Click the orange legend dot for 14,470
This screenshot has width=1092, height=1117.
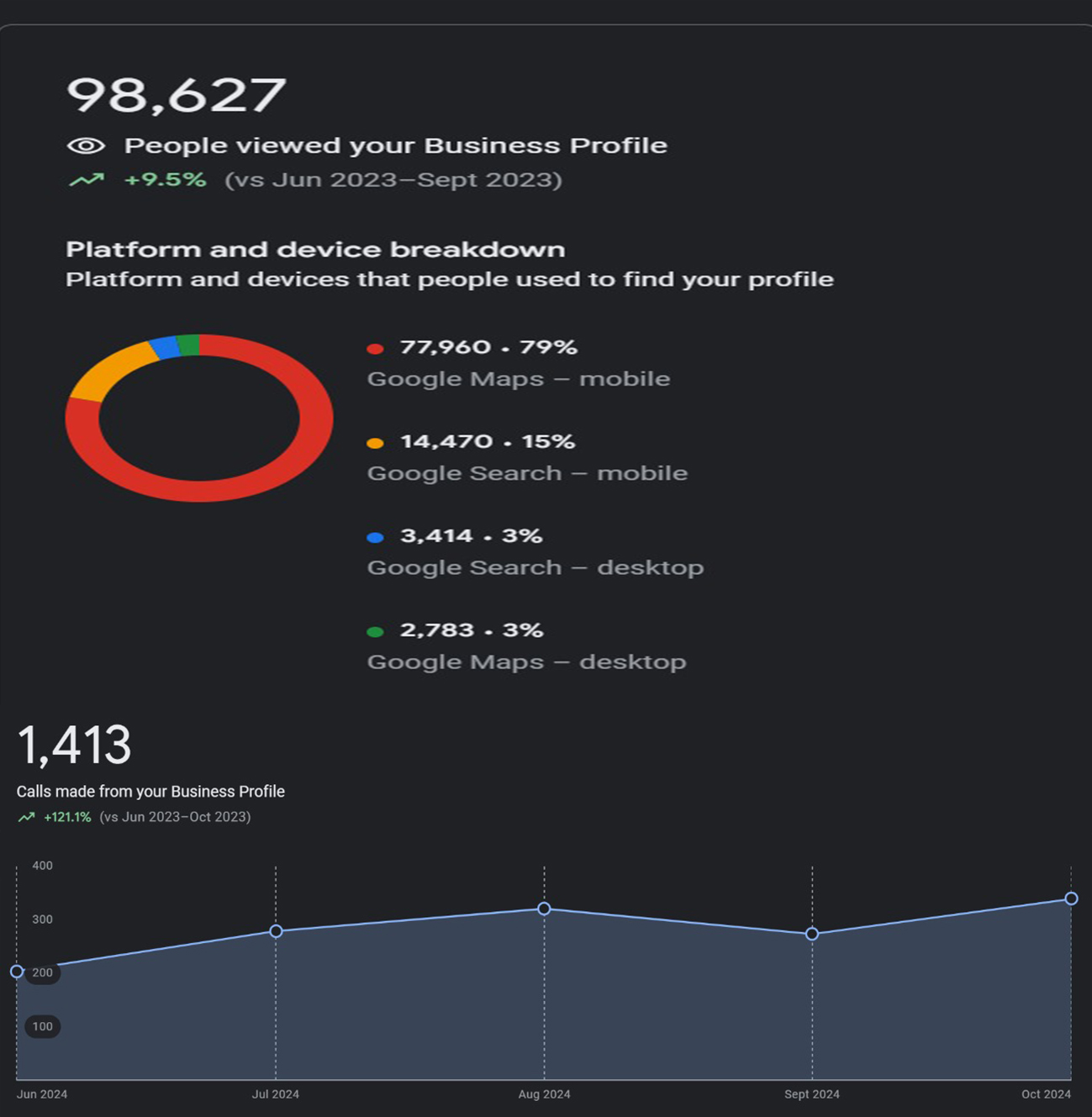pyautogui.click(x=376, y=443)
